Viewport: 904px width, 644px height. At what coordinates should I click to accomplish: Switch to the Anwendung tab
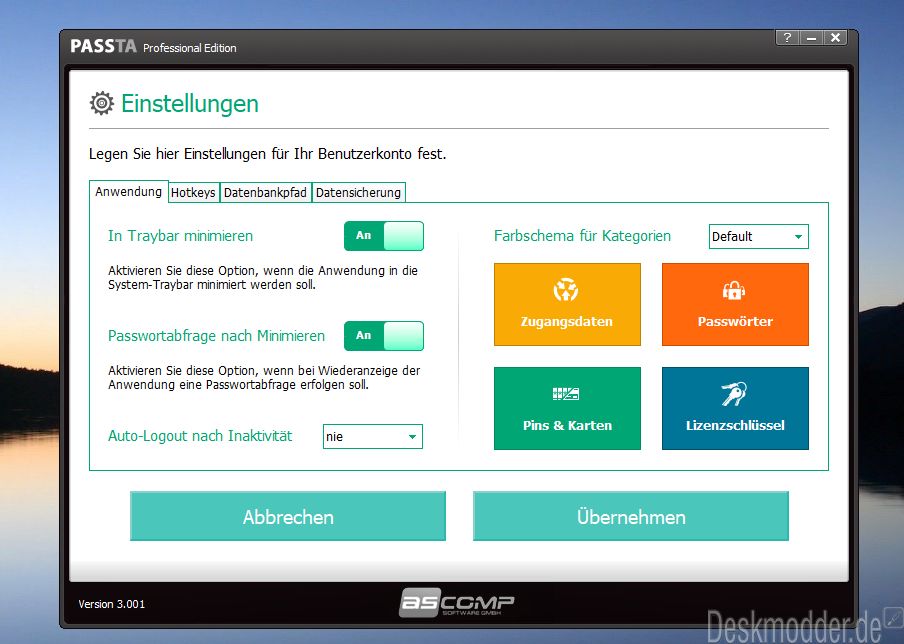[x=129, y=191]
